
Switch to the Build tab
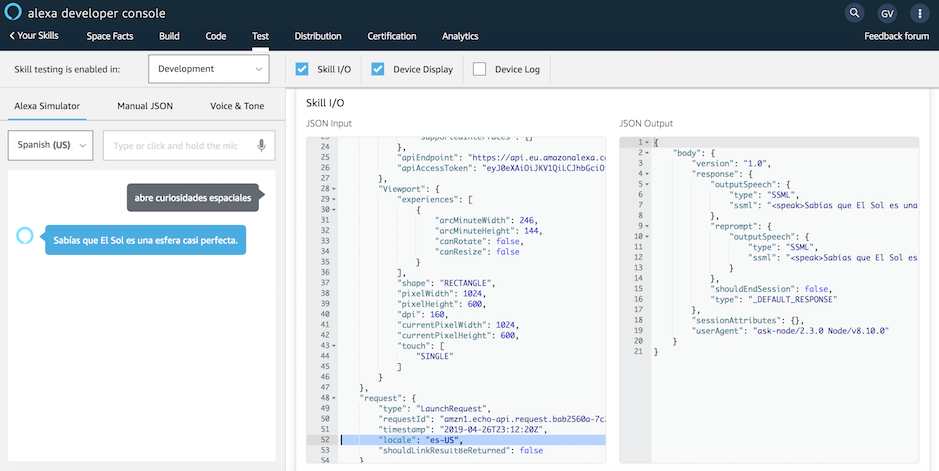169,36
